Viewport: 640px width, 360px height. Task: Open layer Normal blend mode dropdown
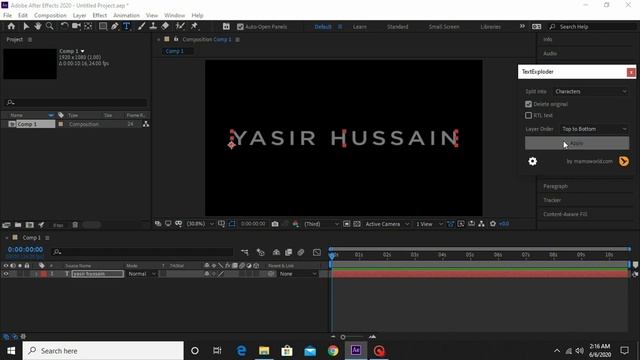coord(141,274)
